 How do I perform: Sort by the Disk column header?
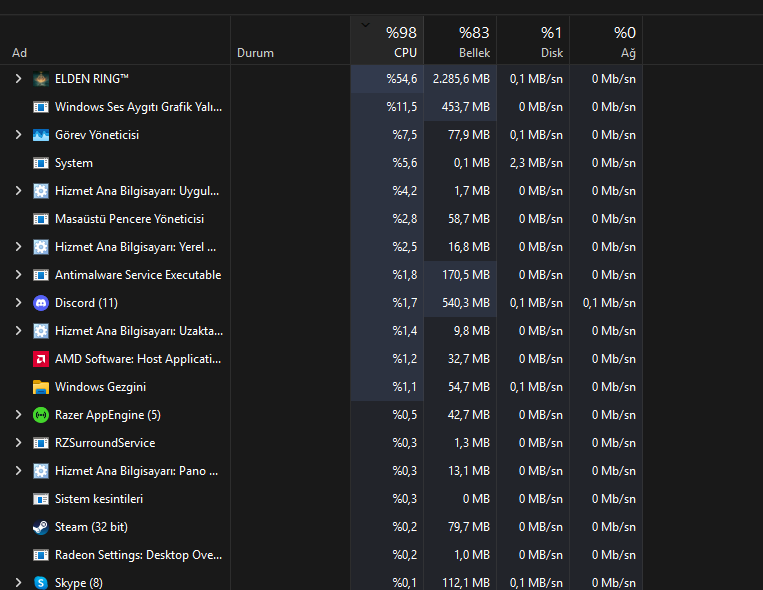point(533,40)
